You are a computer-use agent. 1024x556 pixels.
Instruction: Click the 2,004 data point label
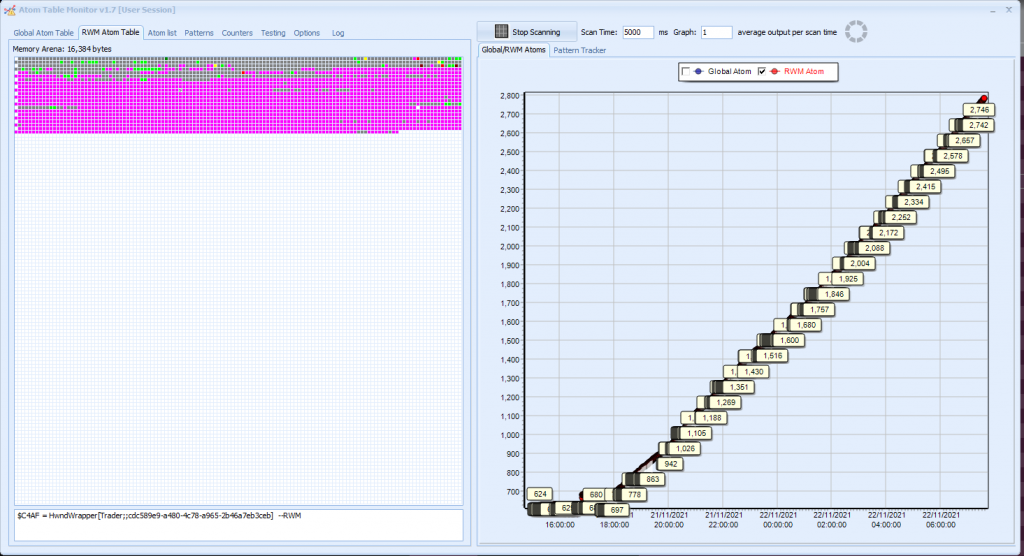(859, 263)
